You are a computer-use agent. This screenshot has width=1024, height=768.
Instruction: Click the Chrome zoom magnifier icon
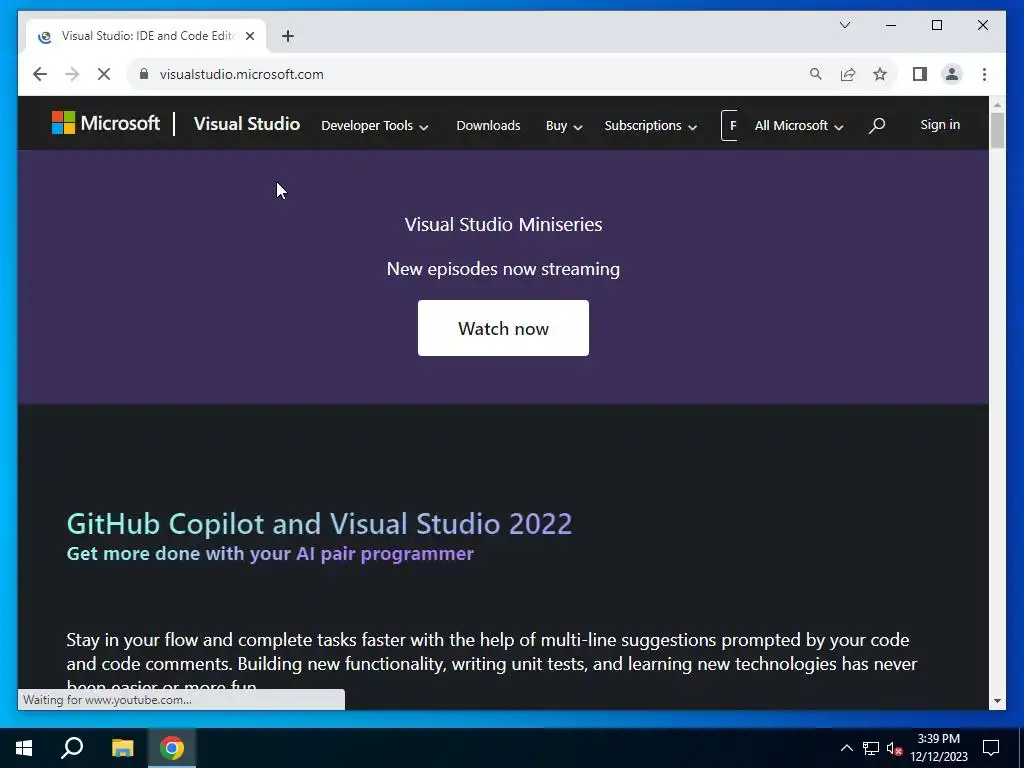[x=816, y=74]
